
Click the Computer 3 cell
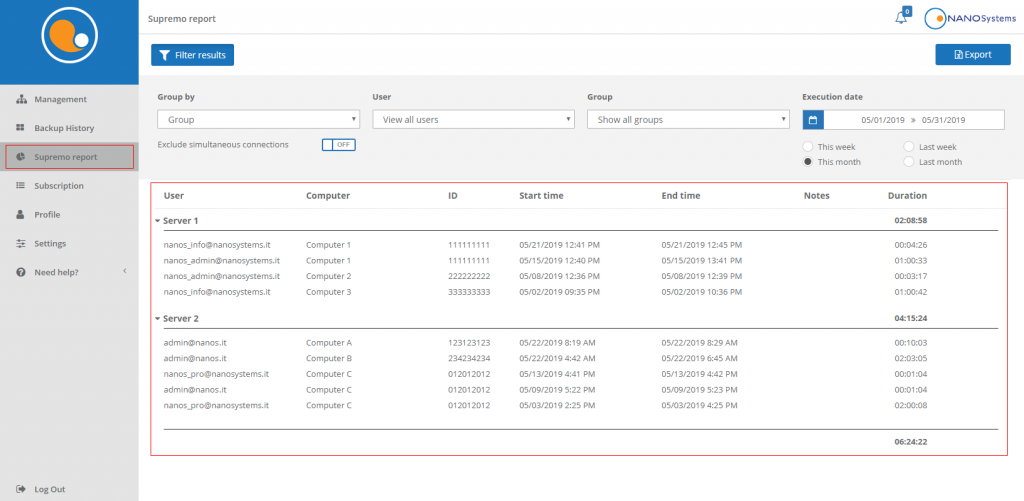[x=328, y=292]
